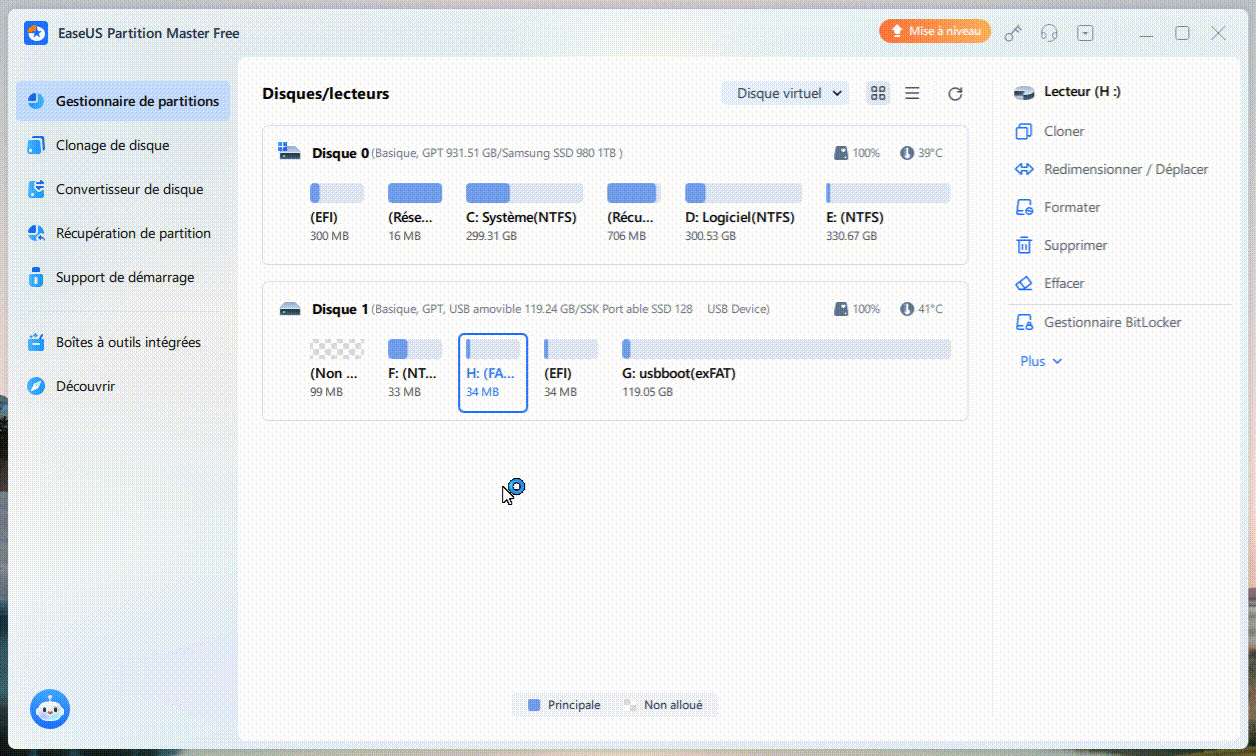The width and height of the screenshot is (1256, 756).
Task: Expand the Plus options menu
Action: coord(1041,361)
